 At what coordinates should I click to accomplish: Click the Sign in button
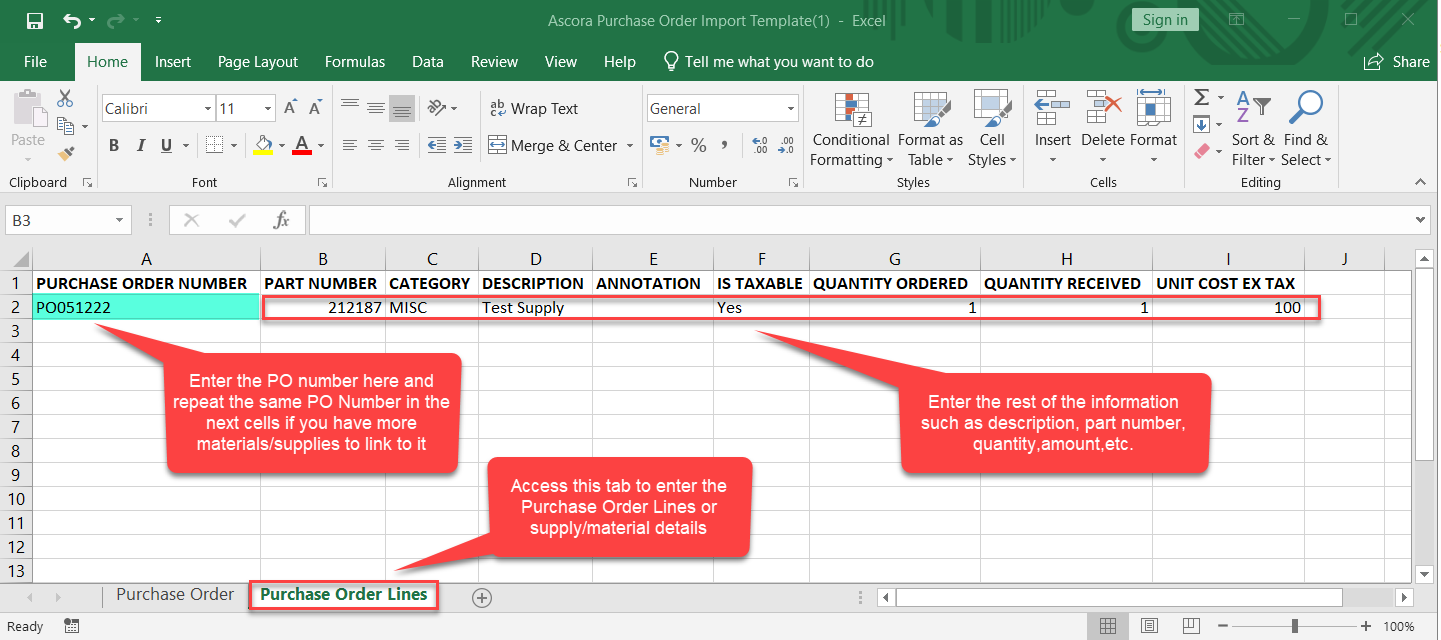click(1165, 20)
